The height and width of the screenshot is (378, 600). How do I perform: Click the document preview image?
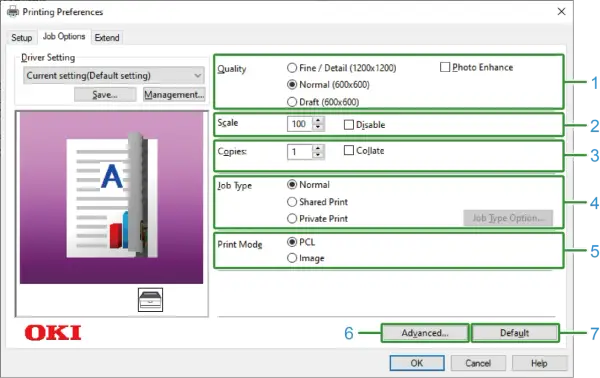111,198
